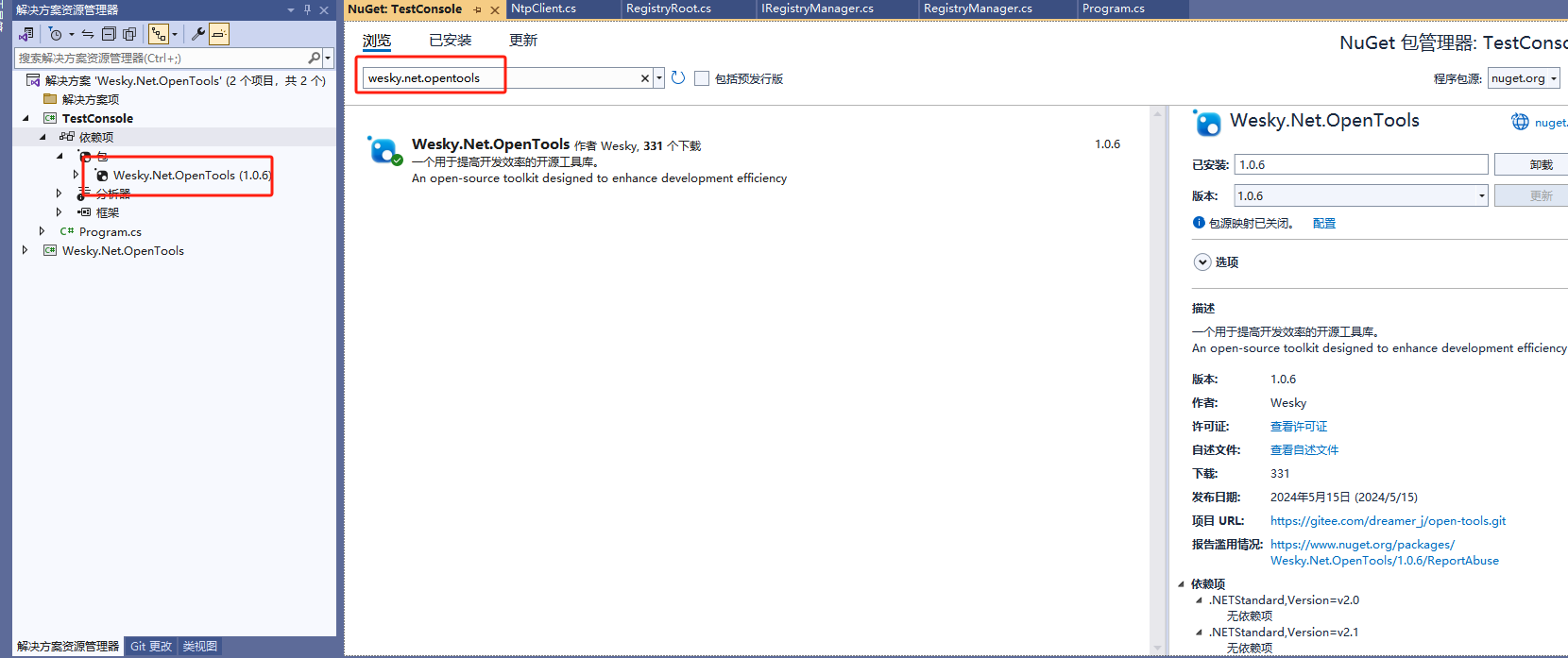Switch to the Installed (已安装) tab
The image size is (1568, 658).
(x=451, y=41)
